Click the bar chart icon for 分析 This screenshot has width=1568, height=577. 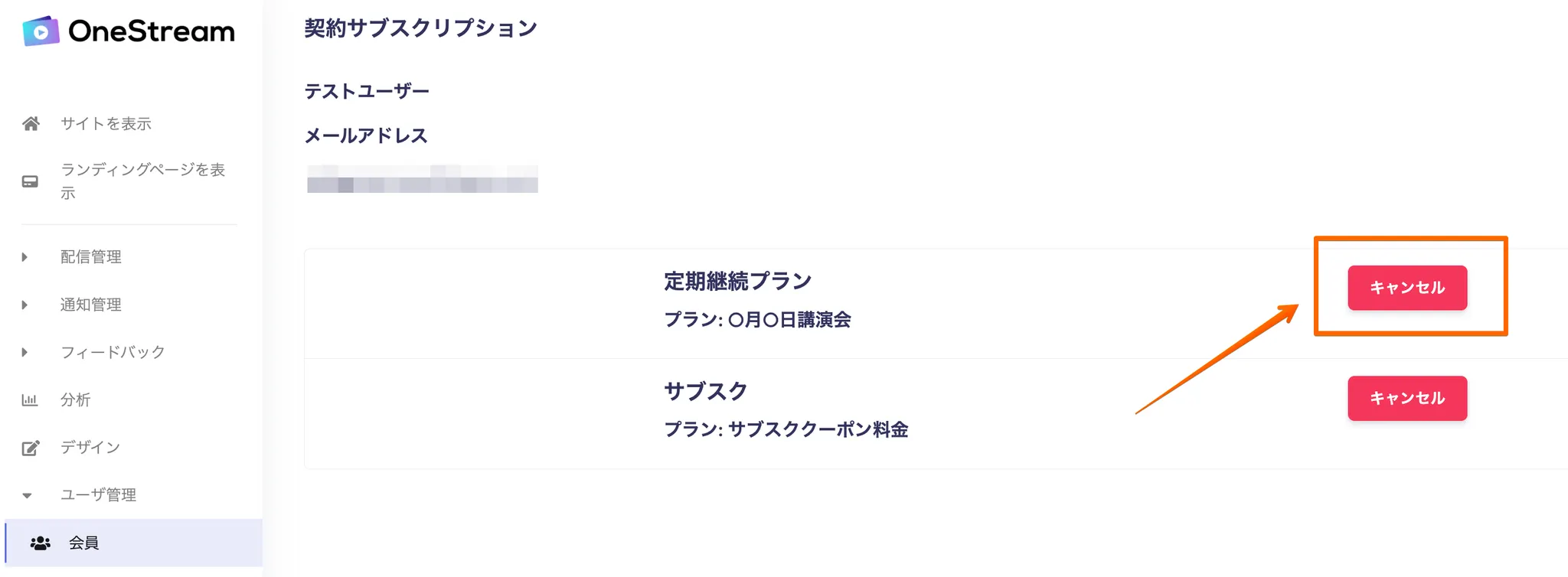(30, 400)
